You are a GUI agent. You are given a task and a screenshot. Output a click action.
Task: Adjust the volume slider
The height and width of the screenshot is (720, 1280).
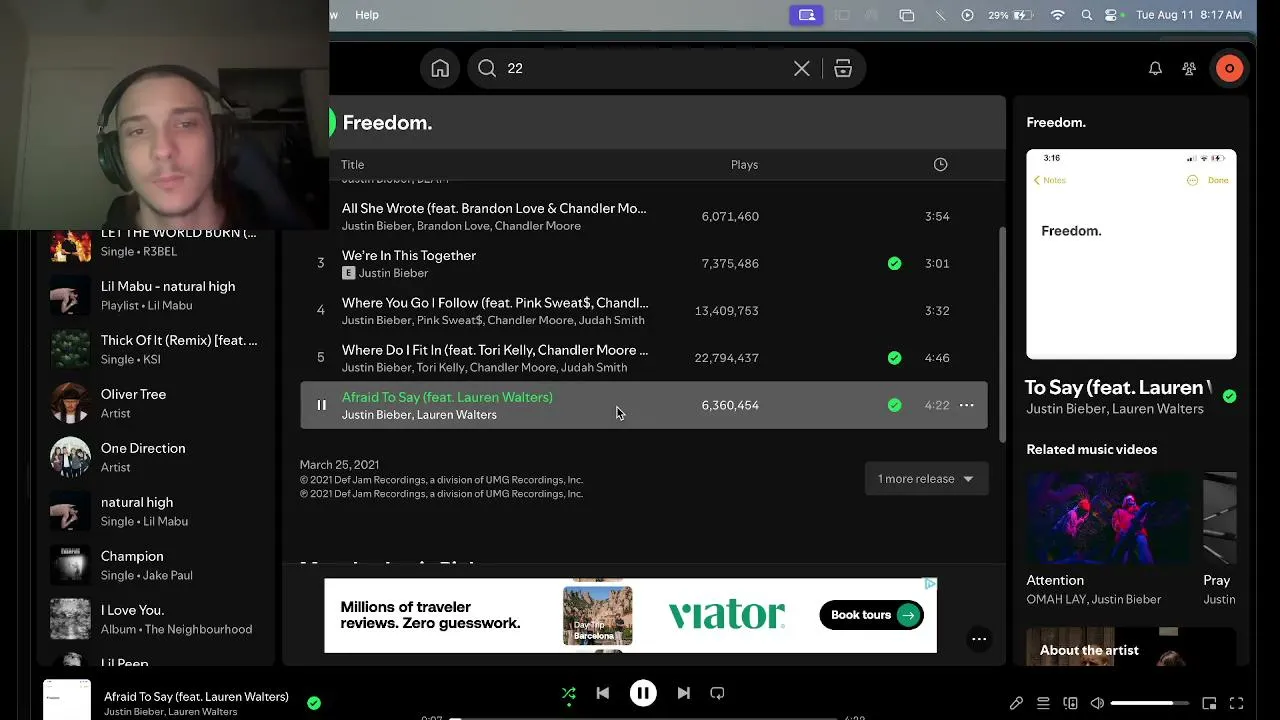tap(1149, 703)
